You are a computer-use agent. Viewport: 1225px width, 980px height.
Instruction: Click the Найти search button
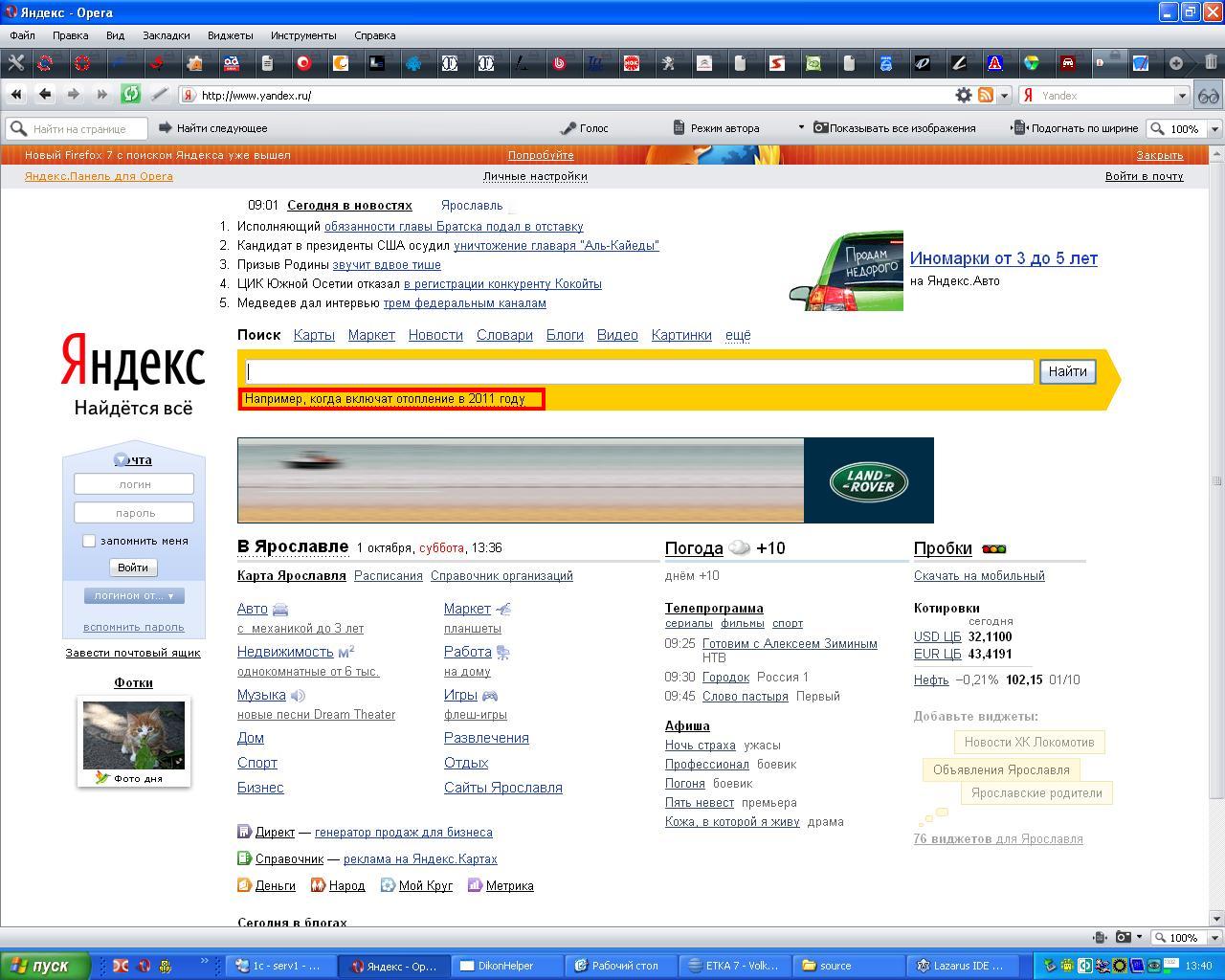tap(1067, 371)
